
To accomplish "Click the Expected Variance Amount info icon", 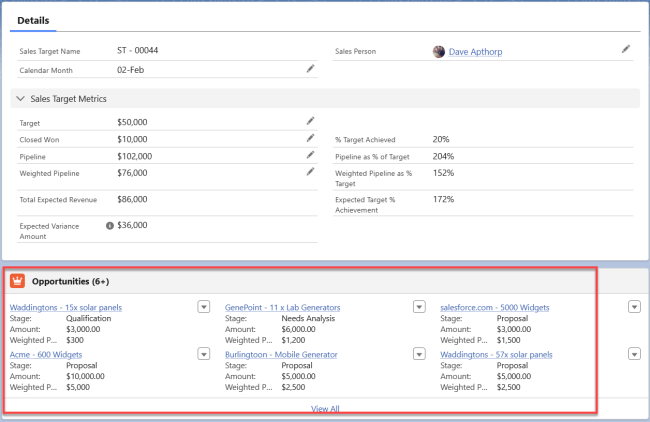I will coord(110,226).
